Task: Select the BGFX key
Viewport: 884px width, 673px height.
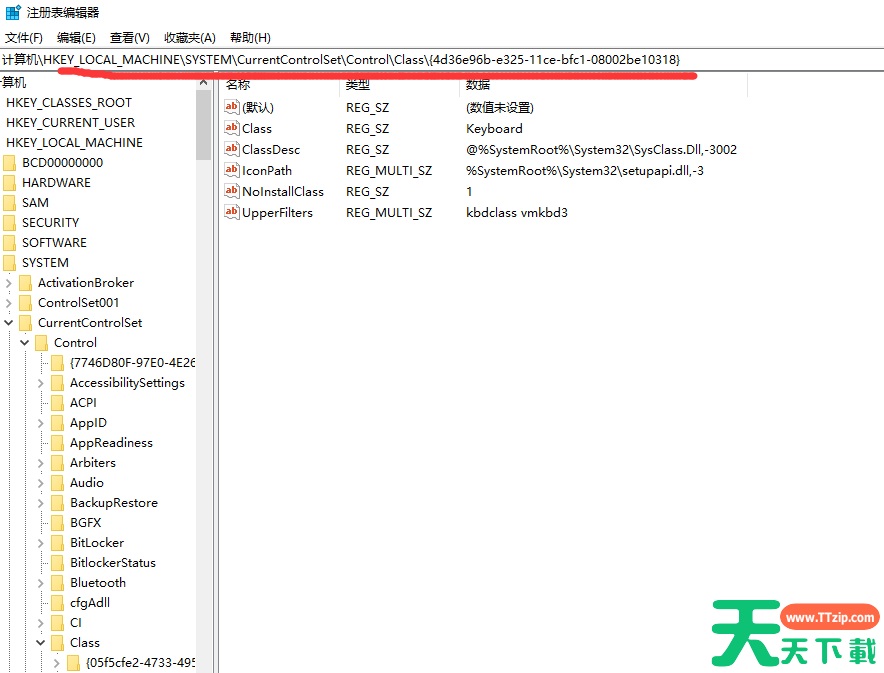Action: pos(85,523)
